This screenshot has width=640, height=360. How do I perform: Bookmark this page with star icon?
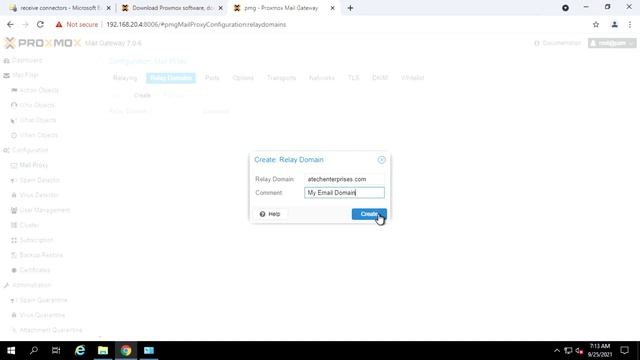(596, 24)
